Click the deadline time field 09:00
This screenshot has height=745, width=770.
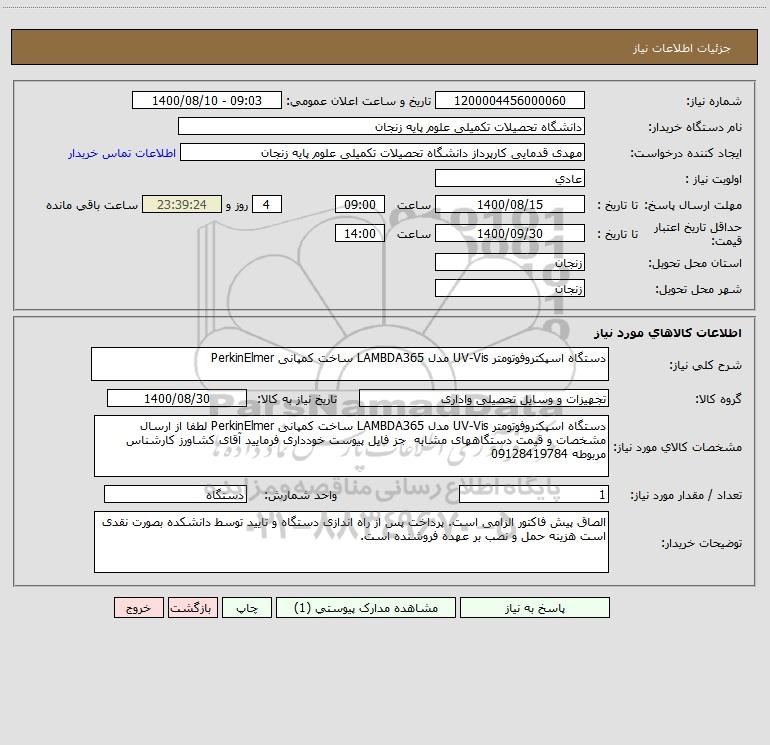(359, 204)
